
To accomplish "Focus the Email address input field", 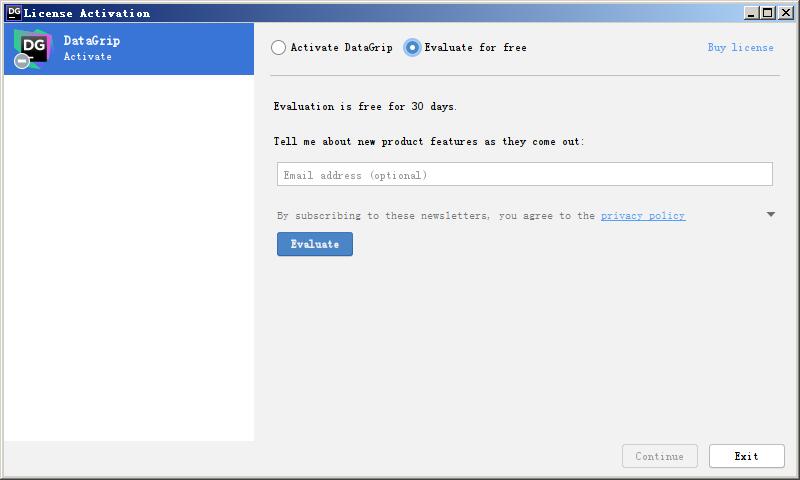I will [524, 174].
